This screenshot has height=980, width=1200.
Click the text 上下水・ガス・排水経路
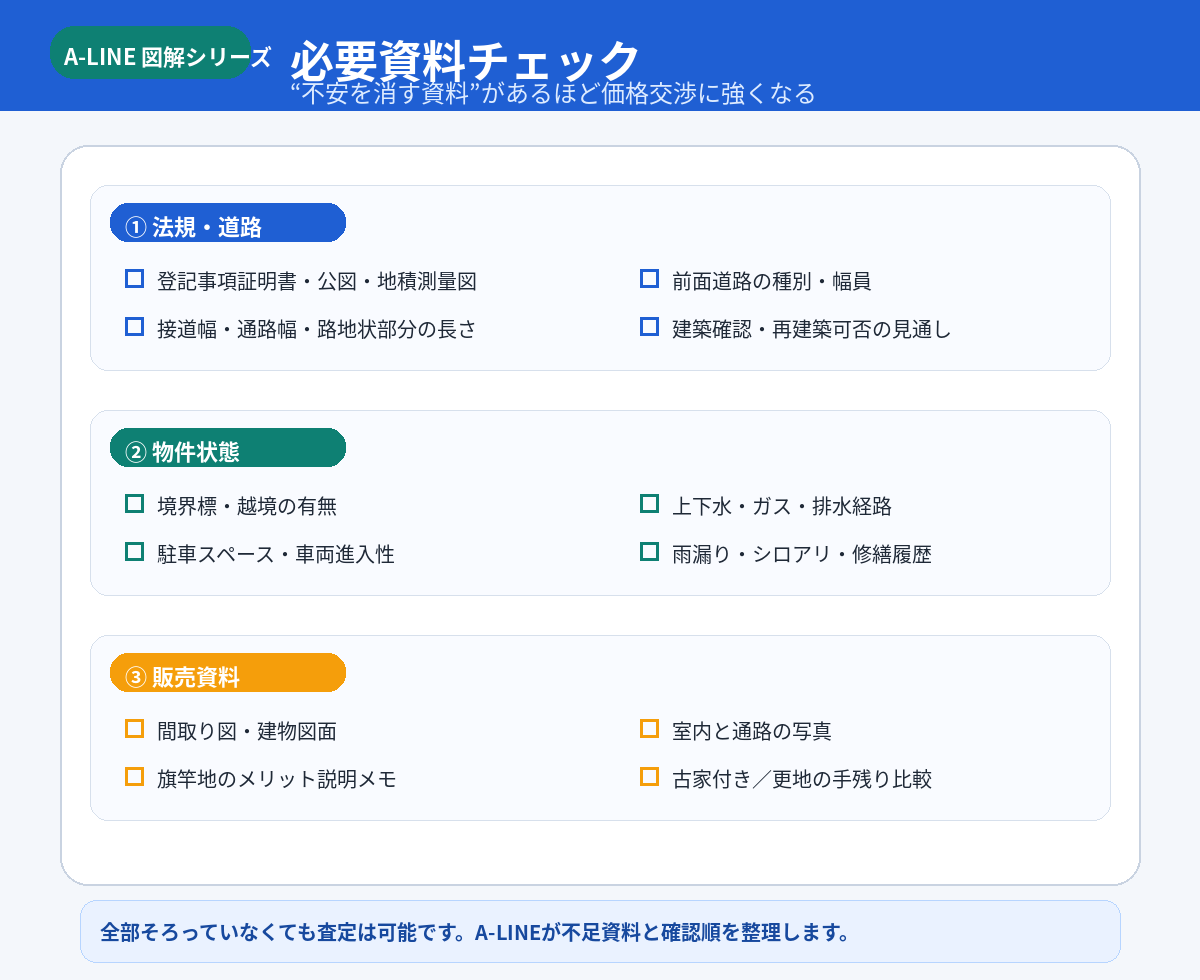[x=782, y=506]
